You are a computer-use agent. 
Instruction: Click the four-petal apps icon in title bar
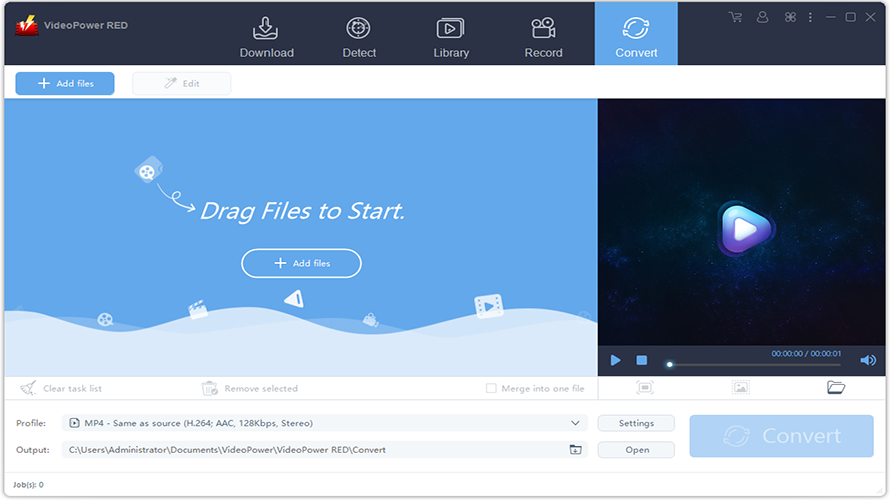click(x=790, y=17)
